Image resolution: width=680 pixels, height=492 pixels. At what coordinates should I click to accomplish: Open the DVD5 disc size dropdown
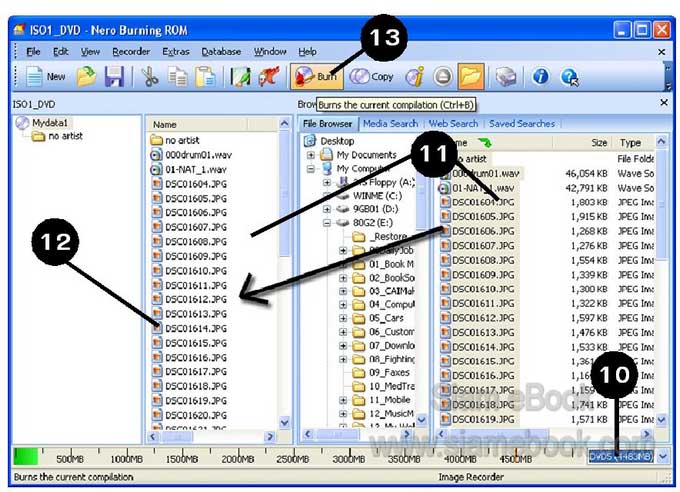[x=662, y=456]
